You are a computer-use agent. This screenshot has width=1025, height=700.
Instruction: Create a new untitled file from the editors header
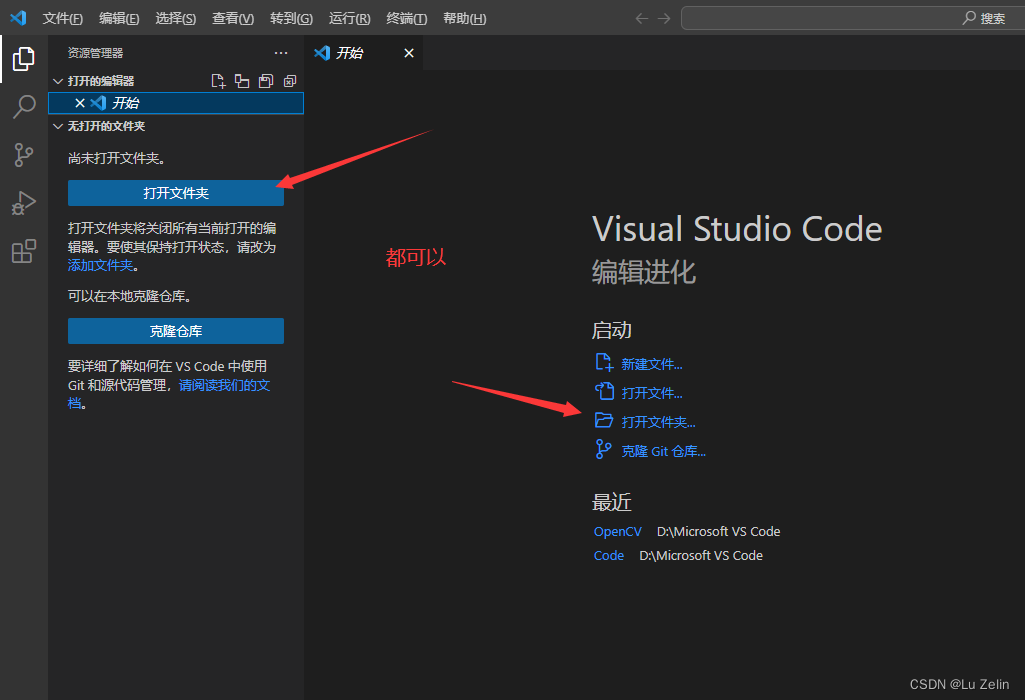click(x=217, y=81)
